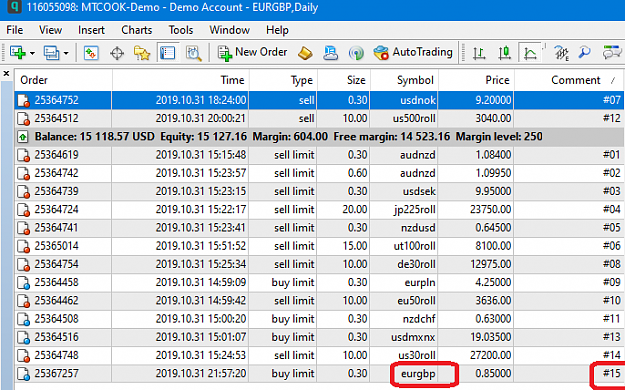Close the terminal panel with X
The image size is (625, 390).
point(6,73)
